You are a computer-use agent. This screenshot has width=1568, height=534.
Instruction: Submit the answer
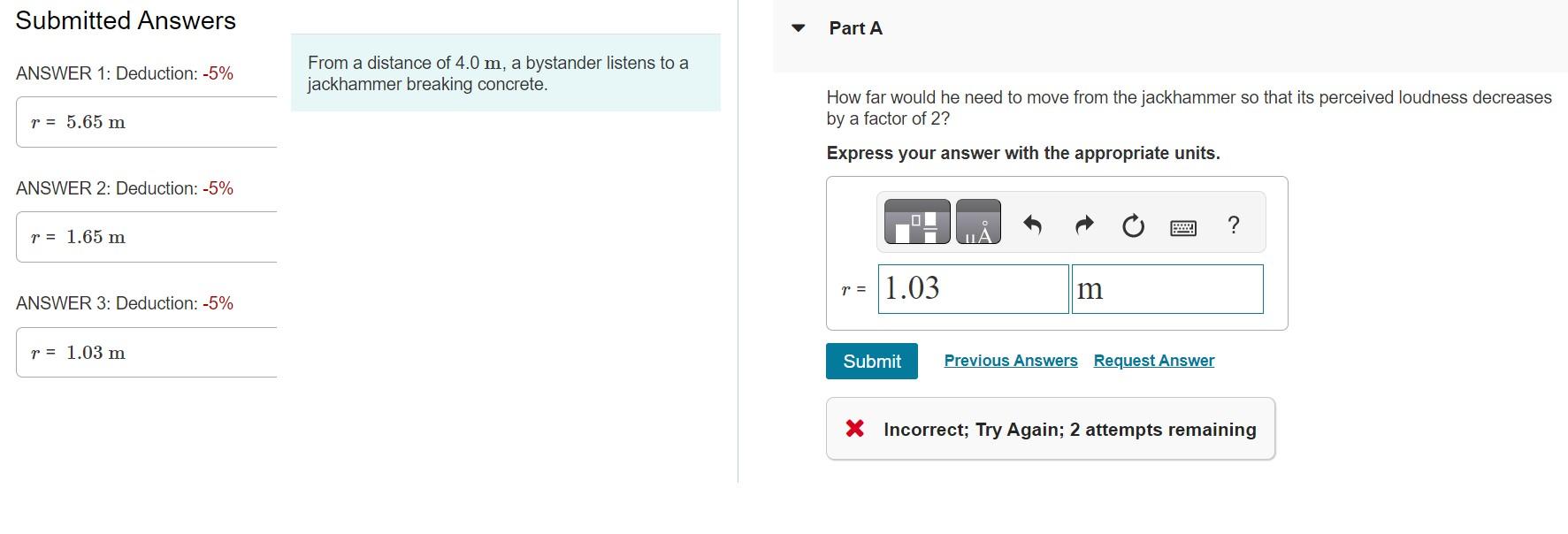point(872,361)
